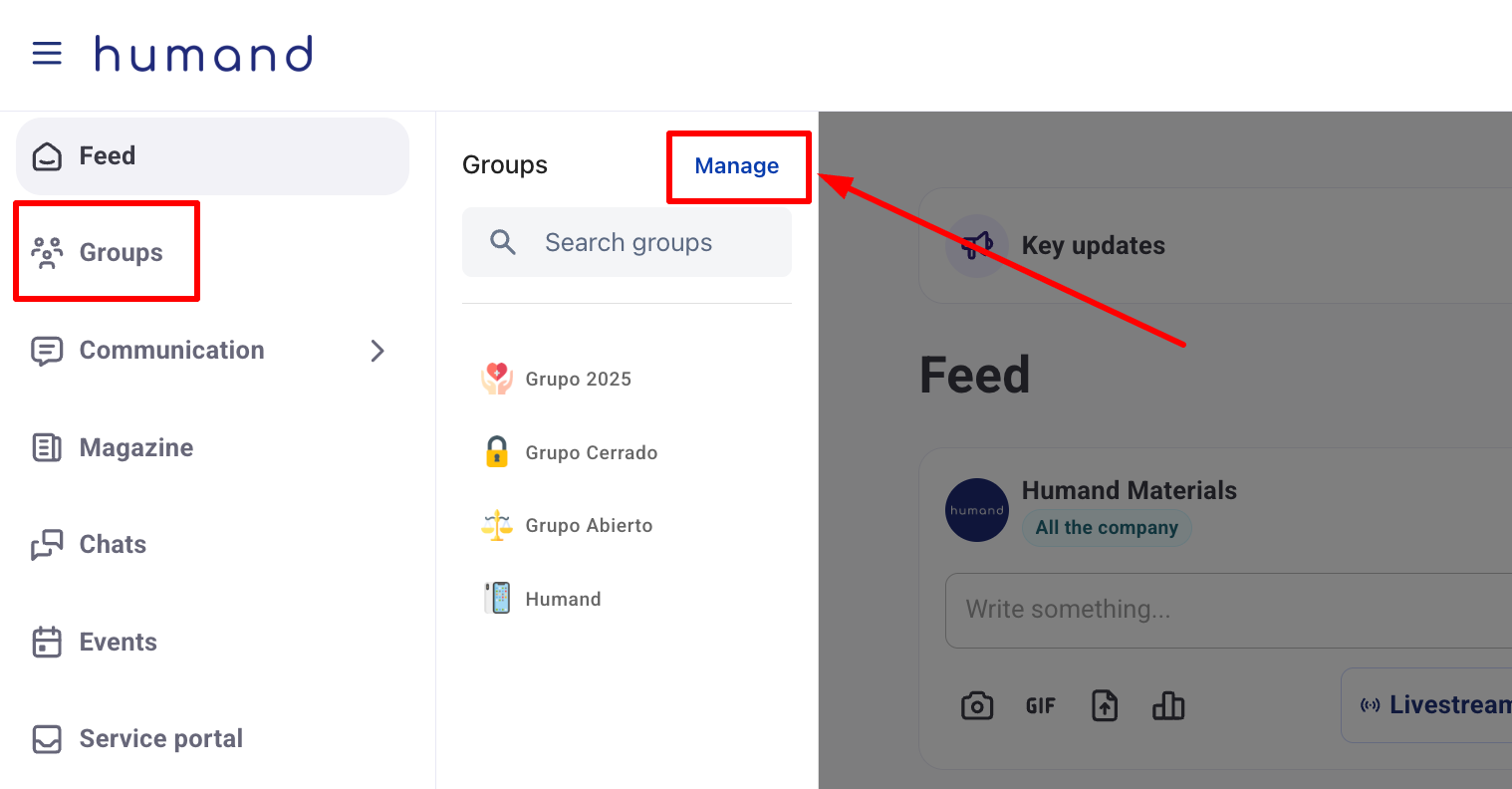Open Groups in the sidebar
The image size is (1512, 789).
pyautogui.click(x=120, y=253)
